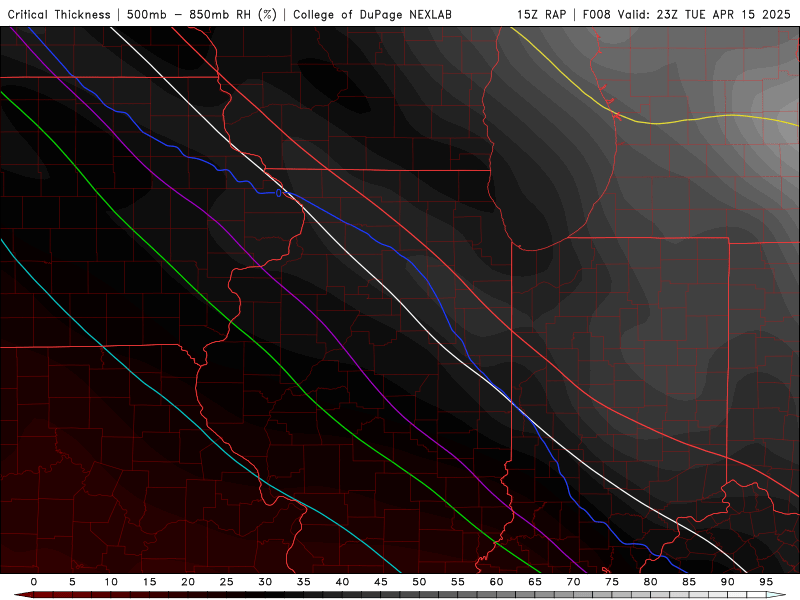Click the '500mb - 850mb RH (%)' label
This screenshot has width=800, height=600.
tap(202, 14)
